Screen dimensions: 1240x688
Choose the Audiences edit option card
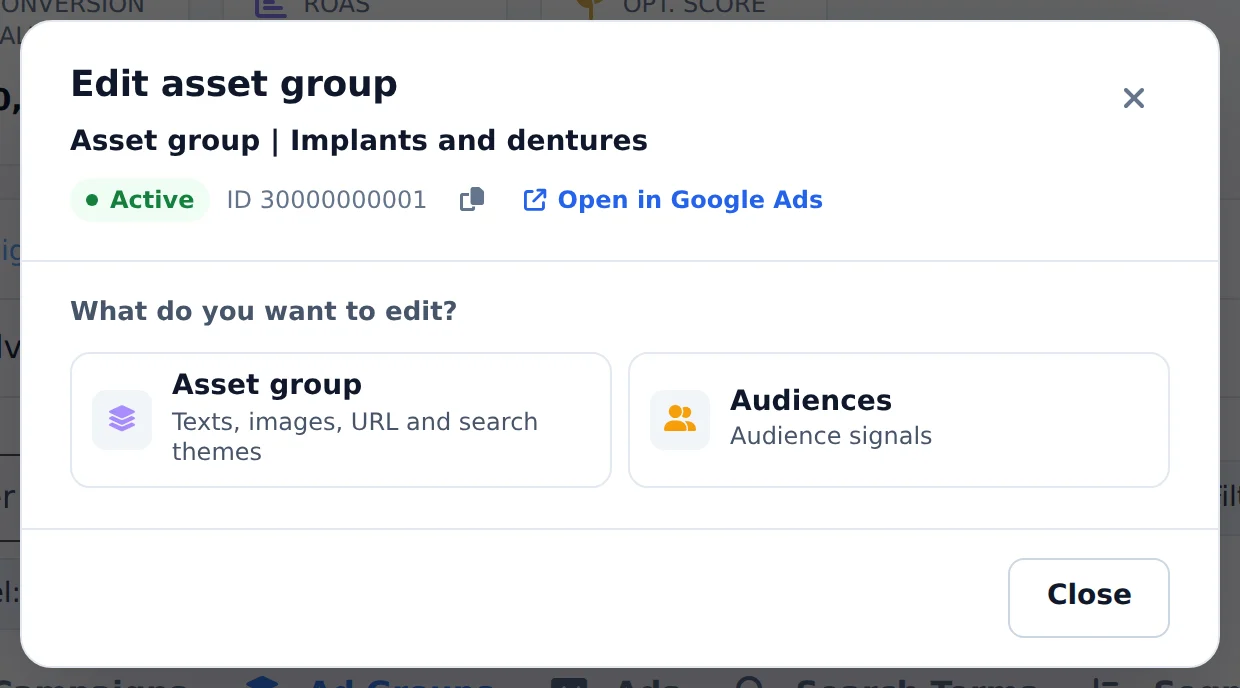899,420
